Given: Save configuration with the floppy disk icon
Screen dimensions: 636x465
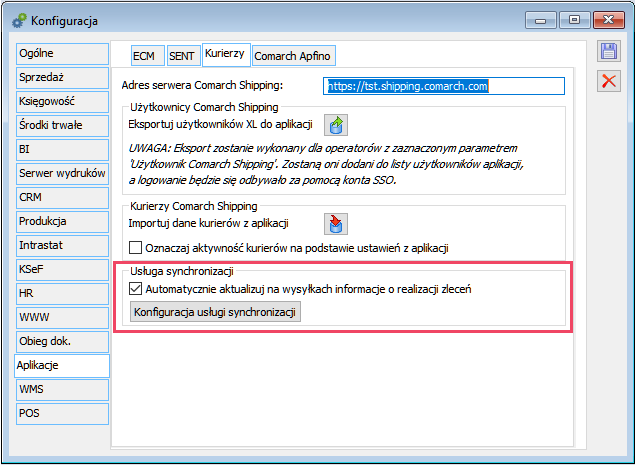Looking at the screenshot, I should (608, 52).
